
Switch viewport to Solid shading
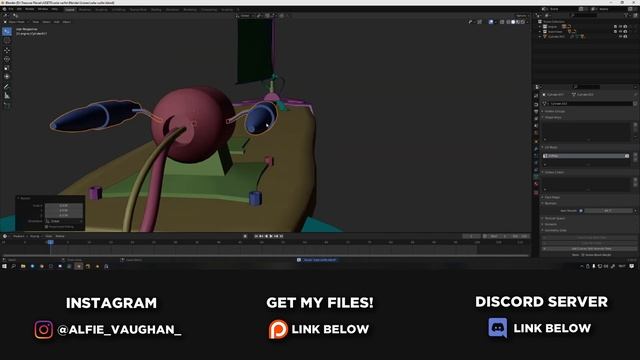click(x=513, y=22)
